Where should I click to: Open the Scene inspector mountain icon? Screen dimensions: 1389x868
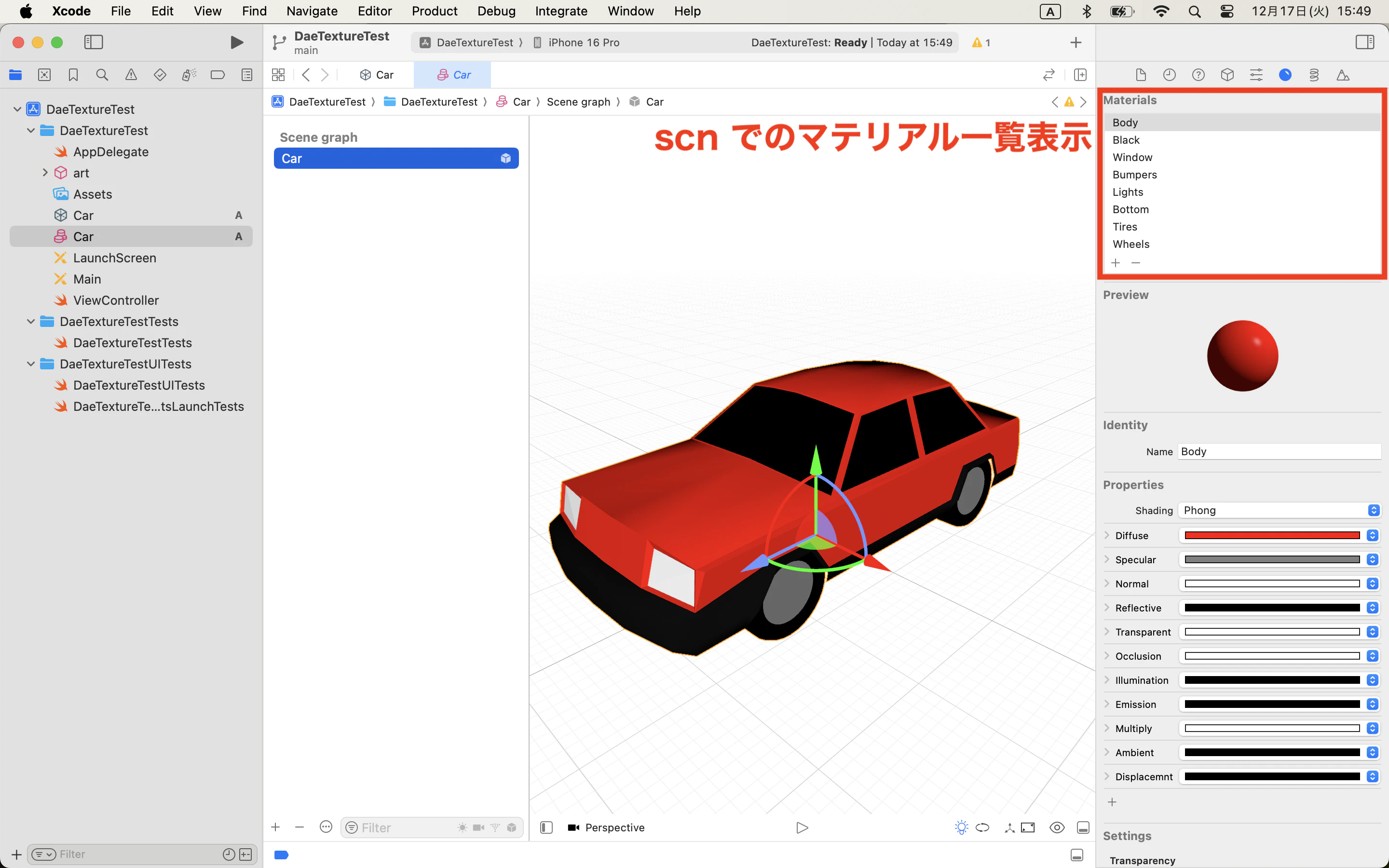[1343, 75]
